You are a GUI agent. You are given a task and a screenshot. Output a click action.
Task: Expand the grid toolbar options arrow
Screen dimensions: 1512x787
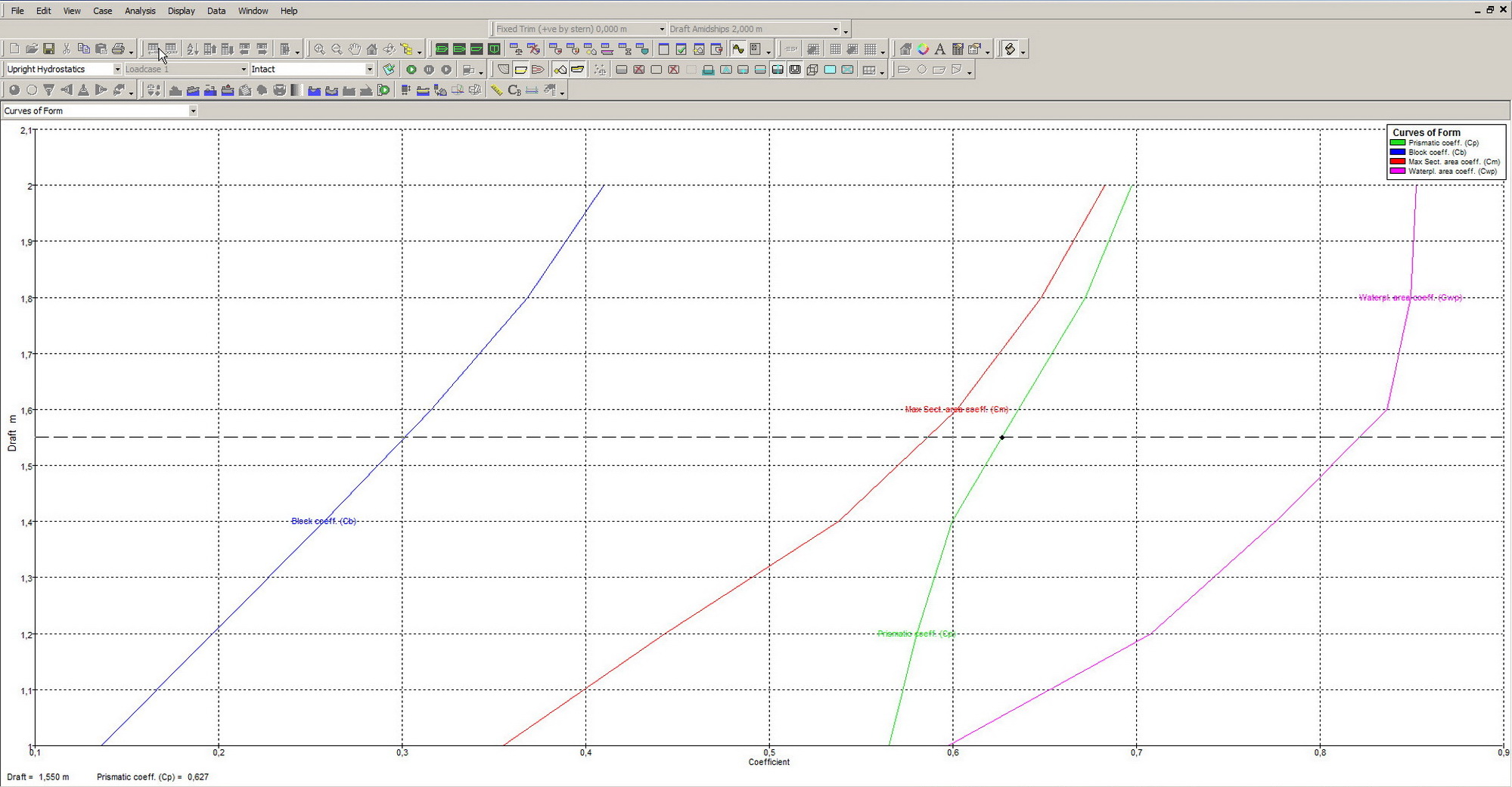tap(883, 52)
